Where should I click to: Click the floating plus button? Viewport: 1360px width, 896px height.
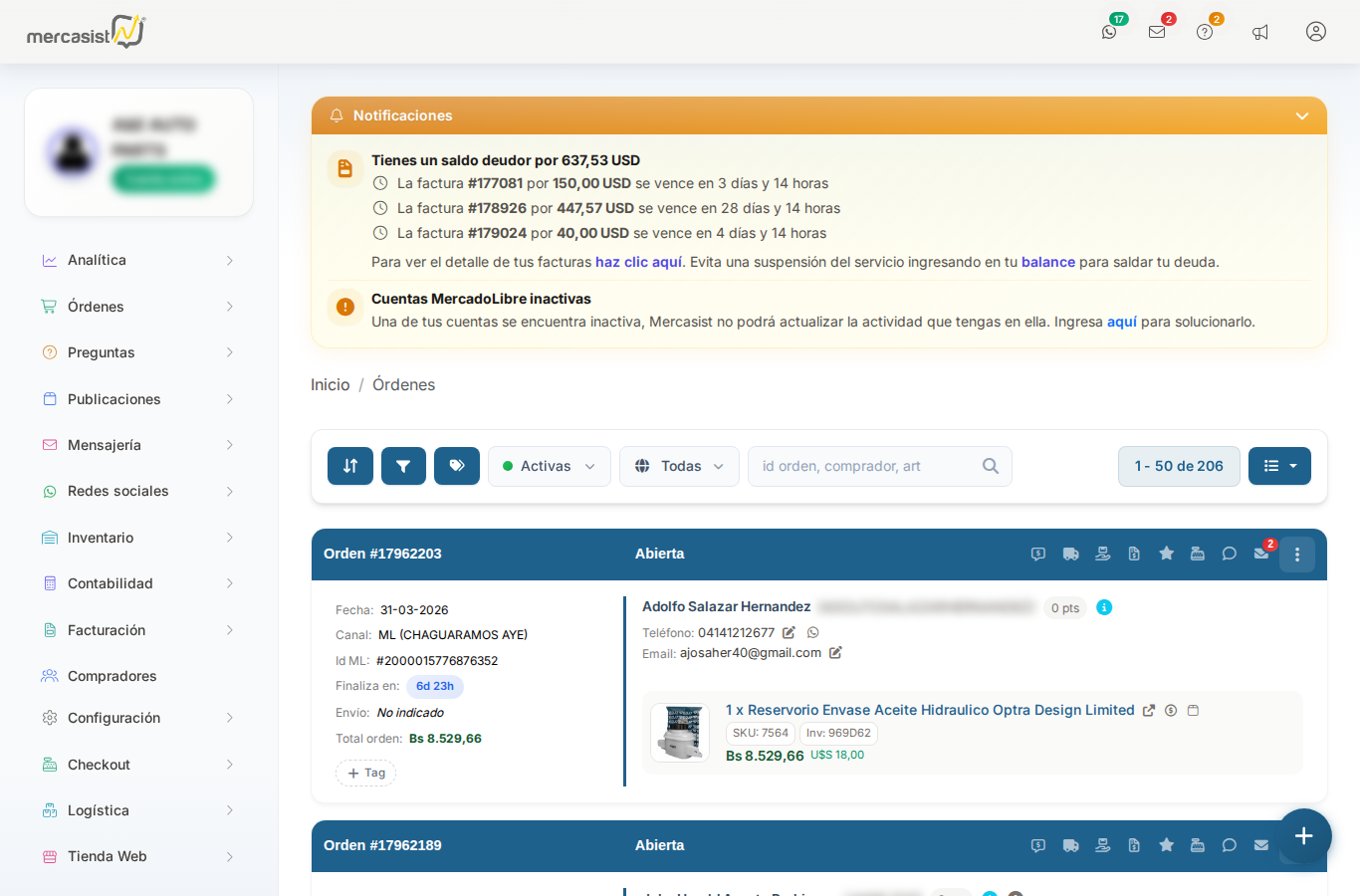pos(1304,836)
